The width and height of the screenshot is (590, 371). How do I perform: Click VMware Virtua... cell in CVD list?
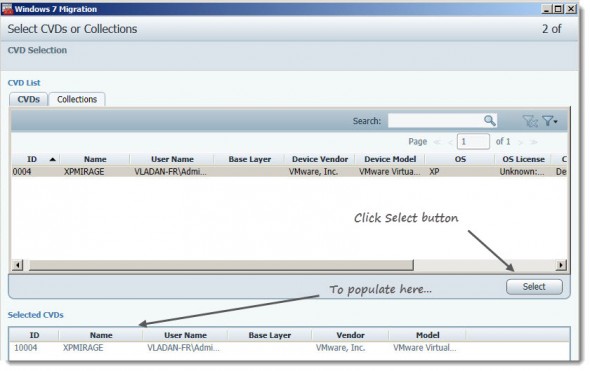tap(389, 172)
